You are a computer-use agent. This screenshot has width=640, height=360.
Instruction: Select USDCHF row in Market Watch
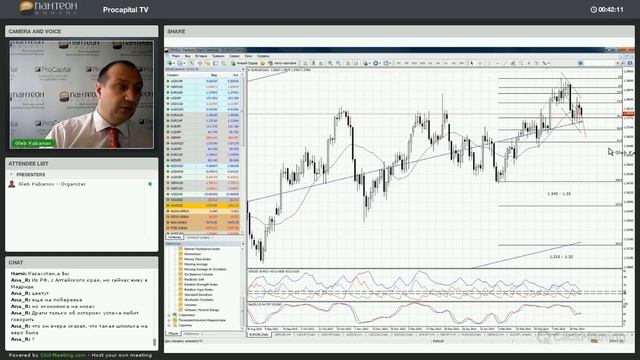[x=203, y=81]
